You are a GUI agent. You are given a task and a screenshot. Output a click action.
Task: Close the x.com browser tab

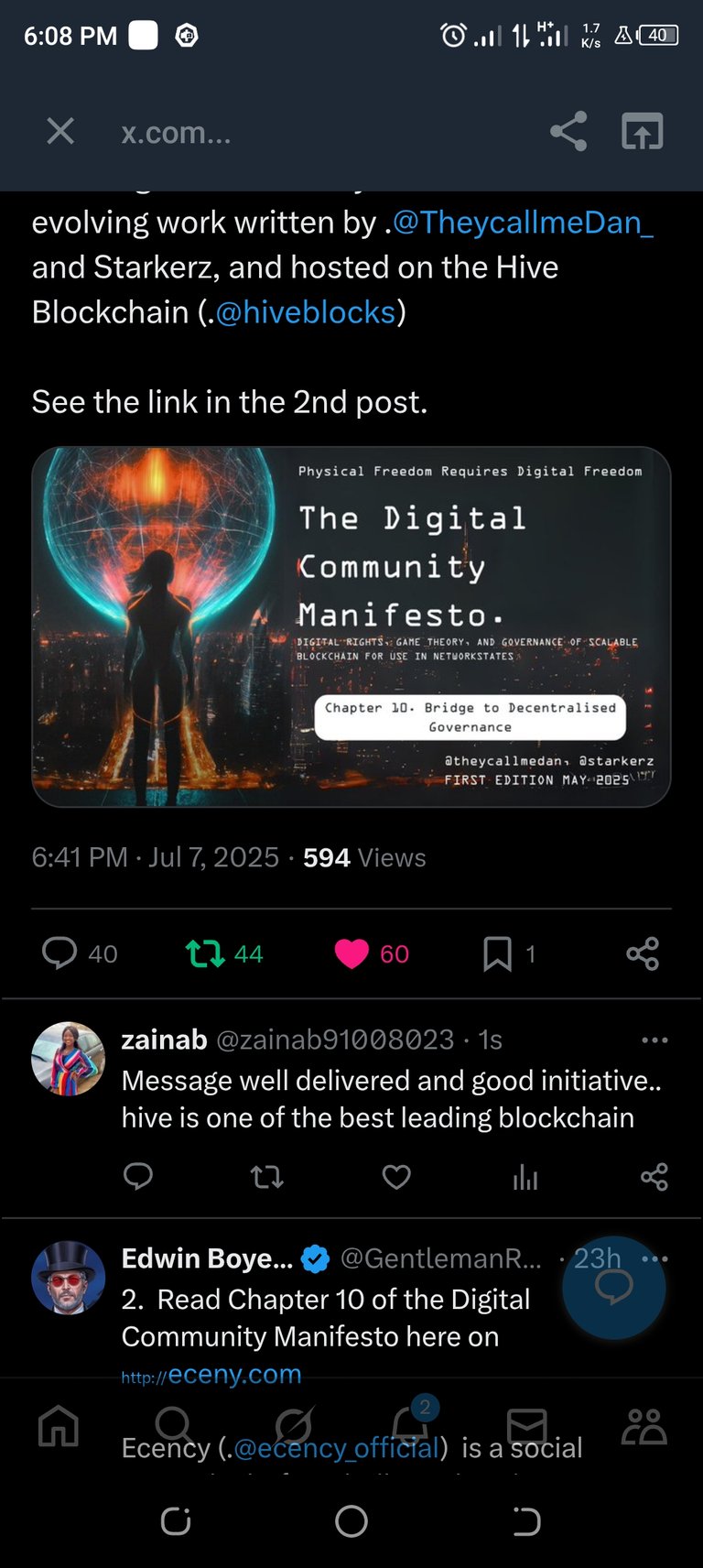[60, 131]
